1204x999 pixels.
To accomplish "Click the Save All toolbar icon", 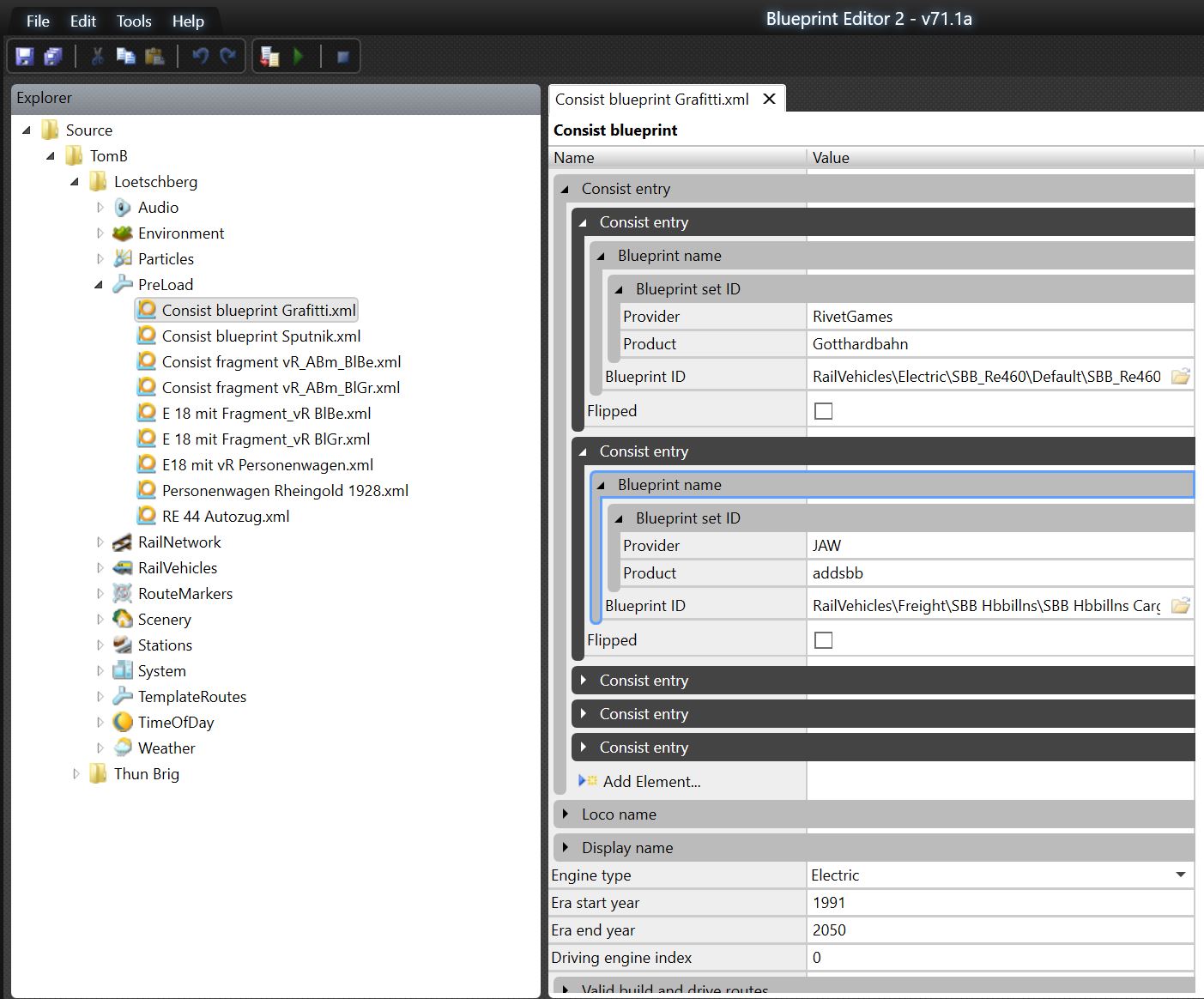I will 53,57.
